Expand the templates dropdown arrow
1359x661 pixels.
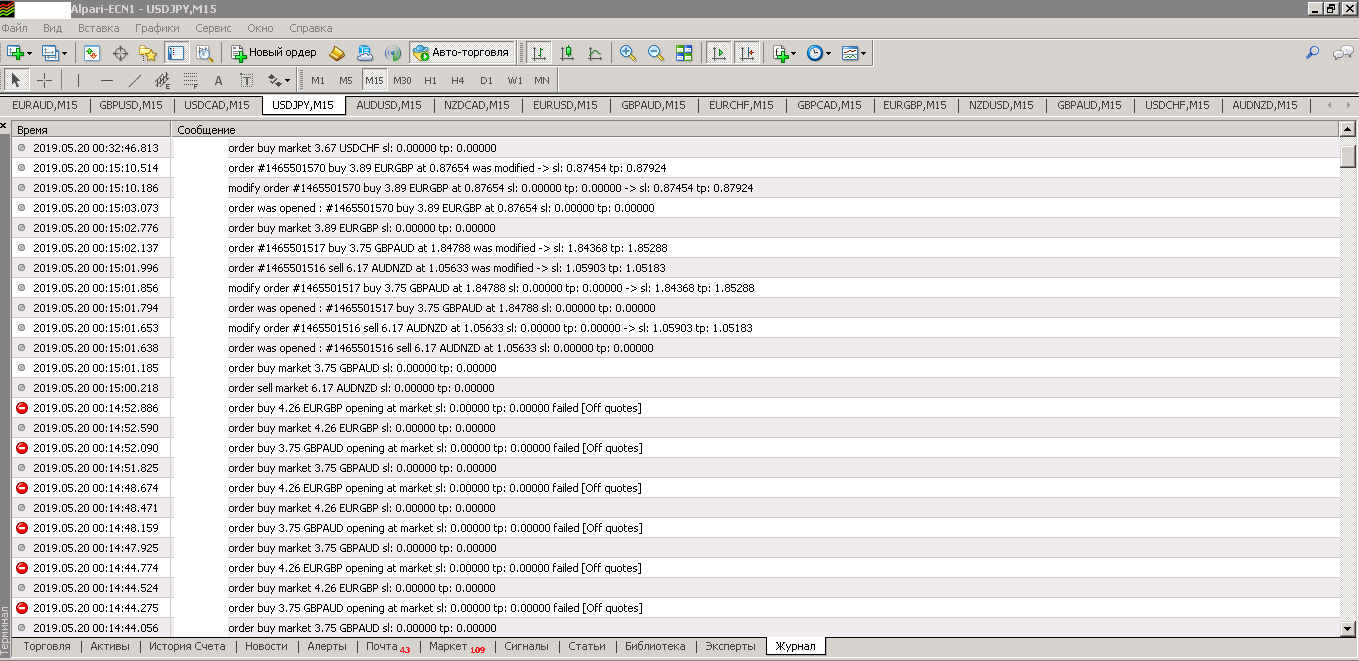pyautogui.click(x=863, y=52)
